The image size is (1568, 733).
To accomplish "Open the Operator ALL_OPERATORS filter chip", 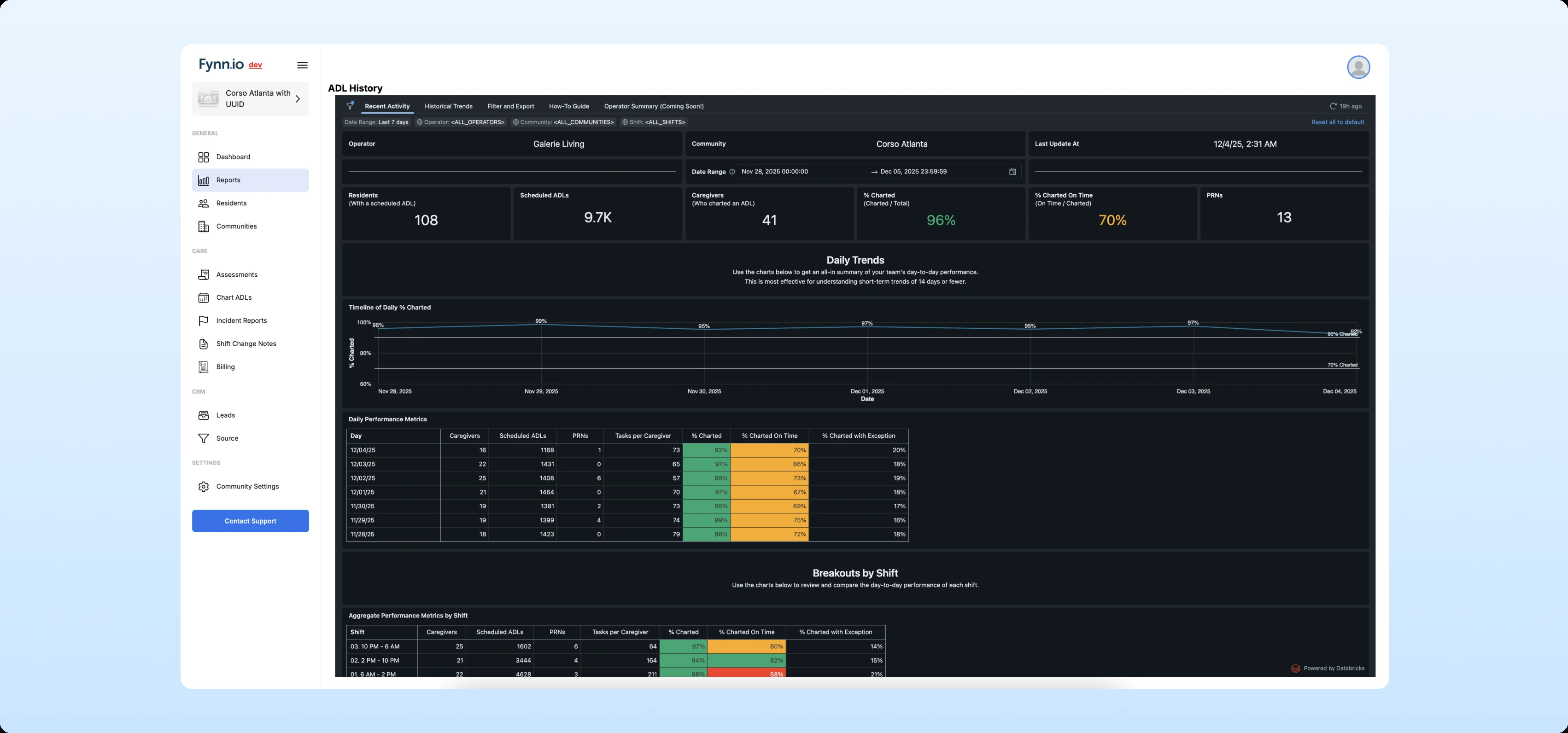I will [x=460, y=122].
